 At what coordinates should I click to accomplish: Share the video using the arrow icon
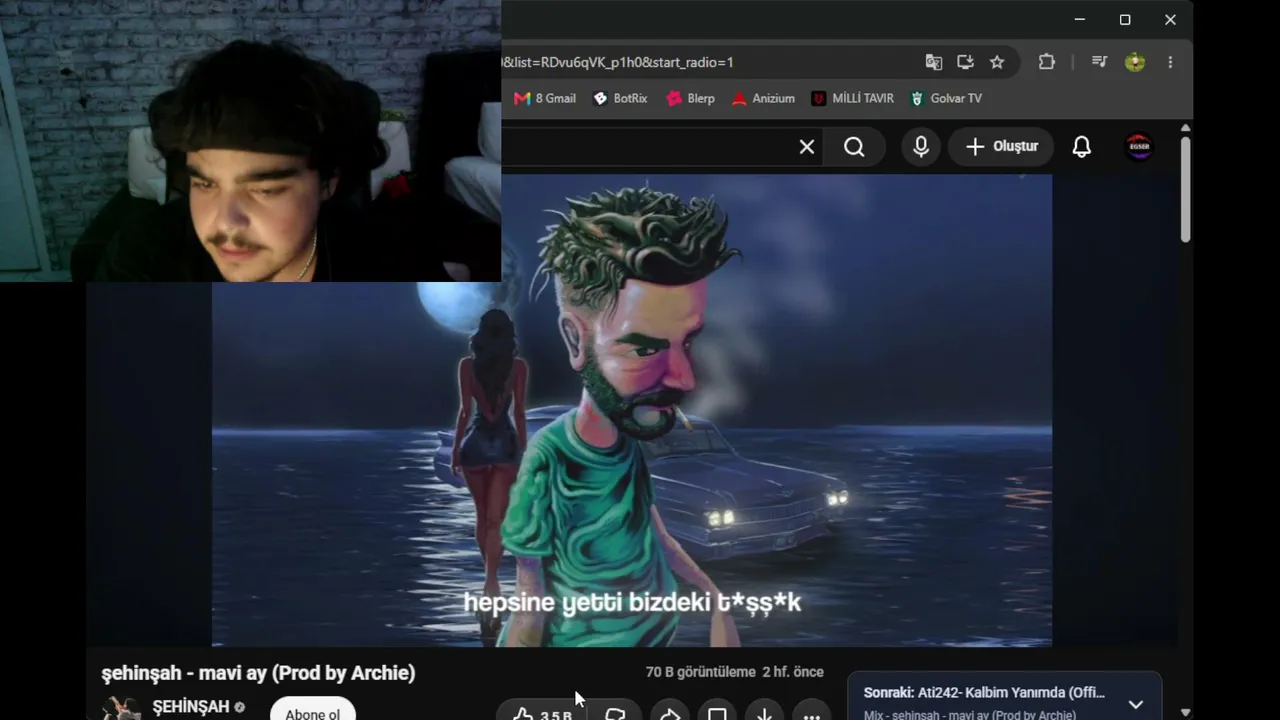pyautogui.click(x=669, y=714)
